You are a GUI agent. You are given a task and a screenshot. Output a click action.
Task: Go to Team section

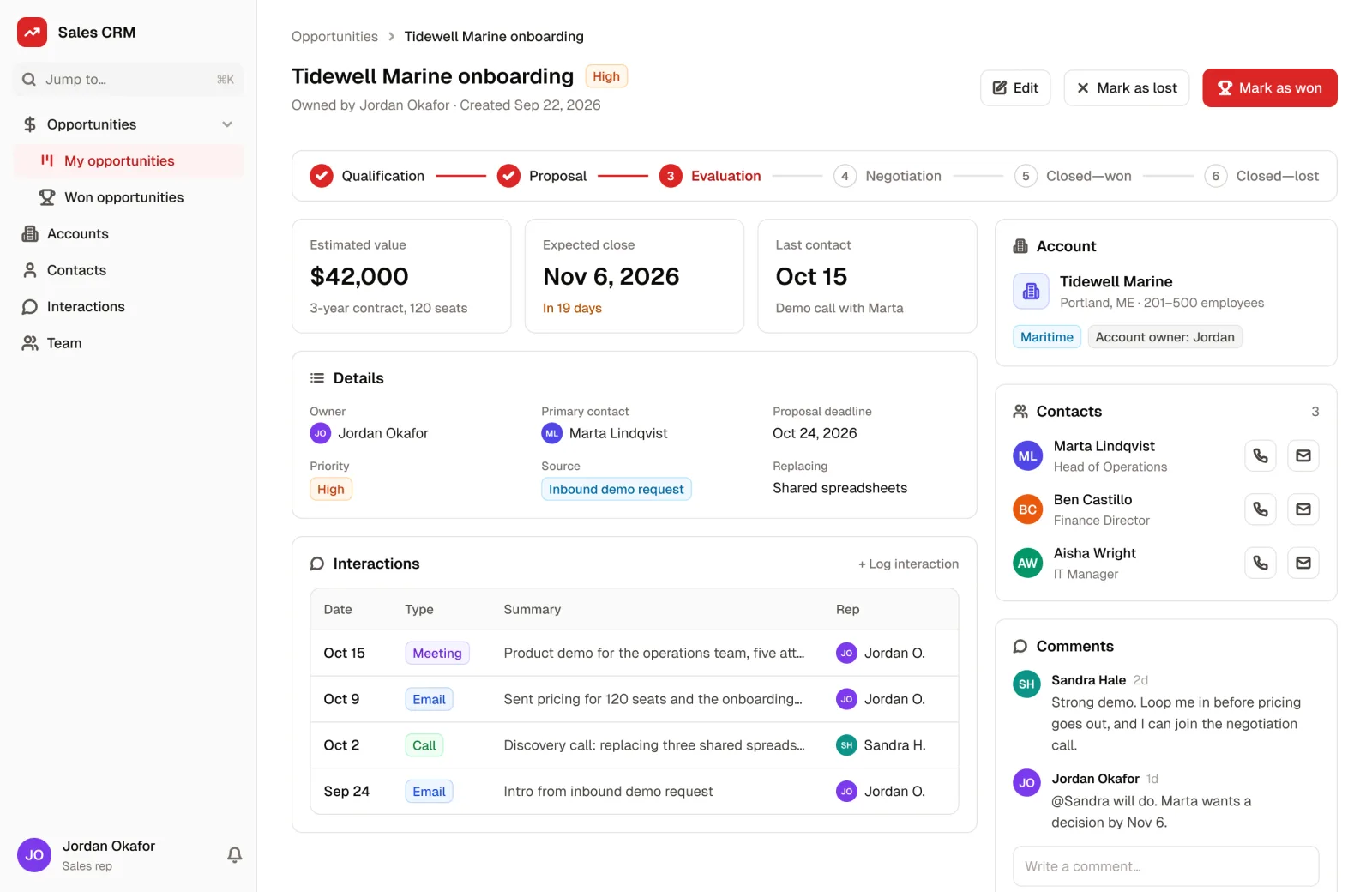point(129,343)
